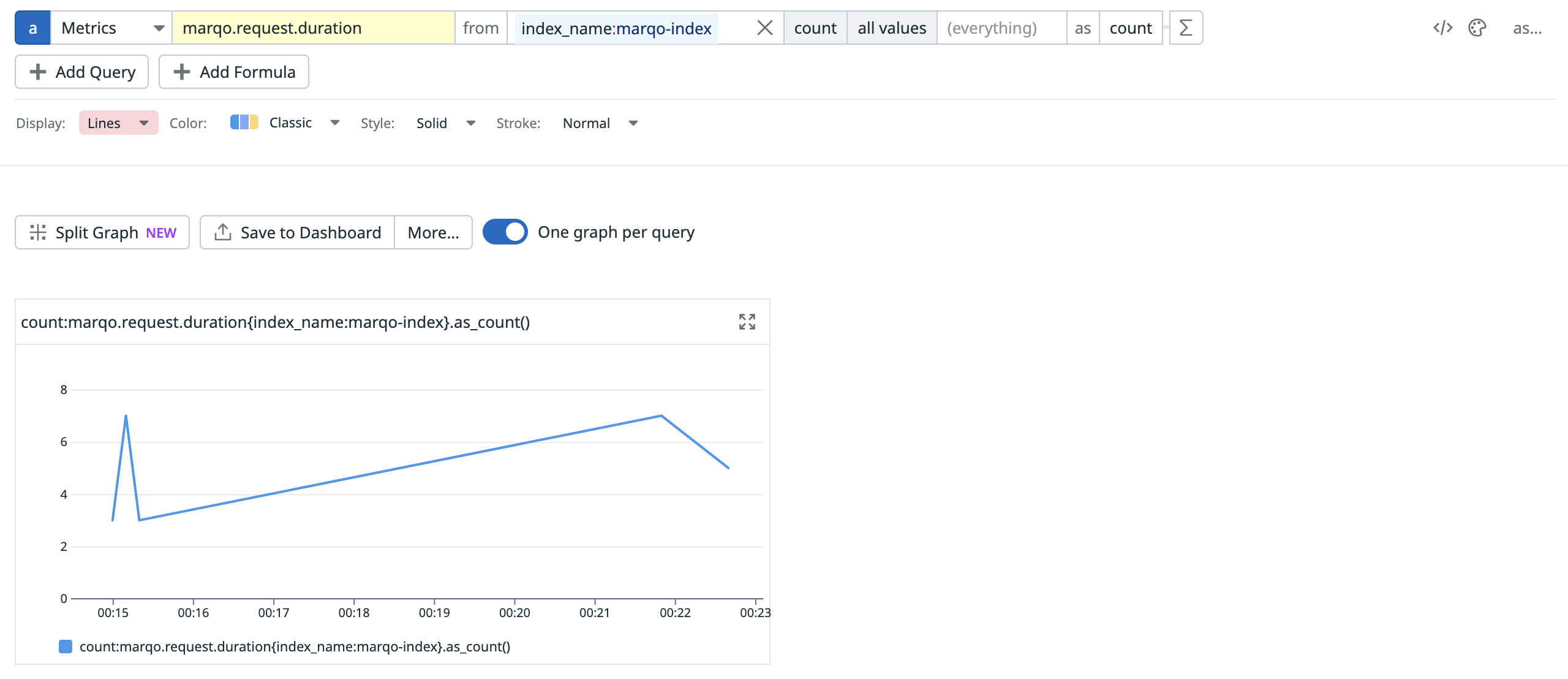Click Save to Dashboard button

(298, 232)
